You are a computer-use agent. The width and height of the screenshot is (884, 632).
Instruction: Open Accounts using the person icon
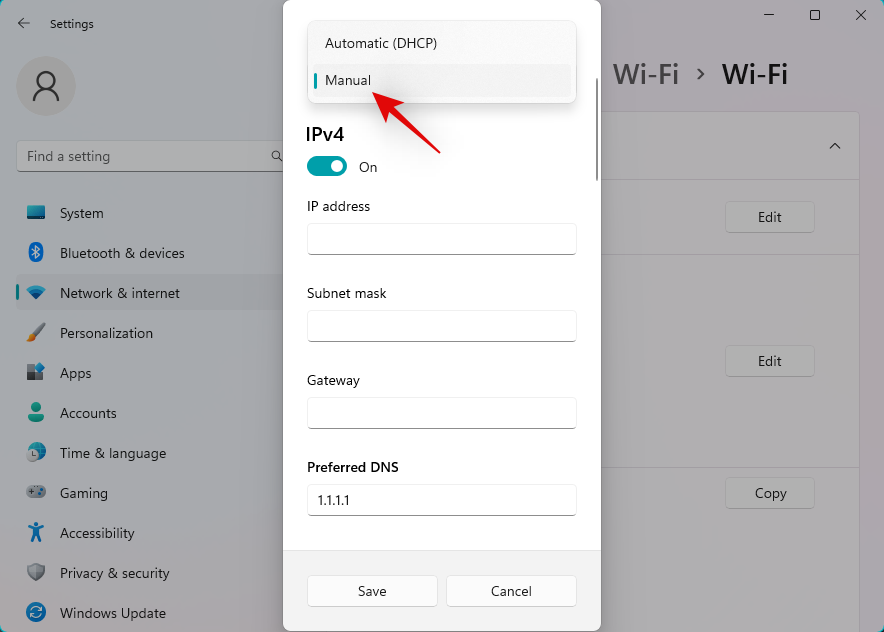34,413
